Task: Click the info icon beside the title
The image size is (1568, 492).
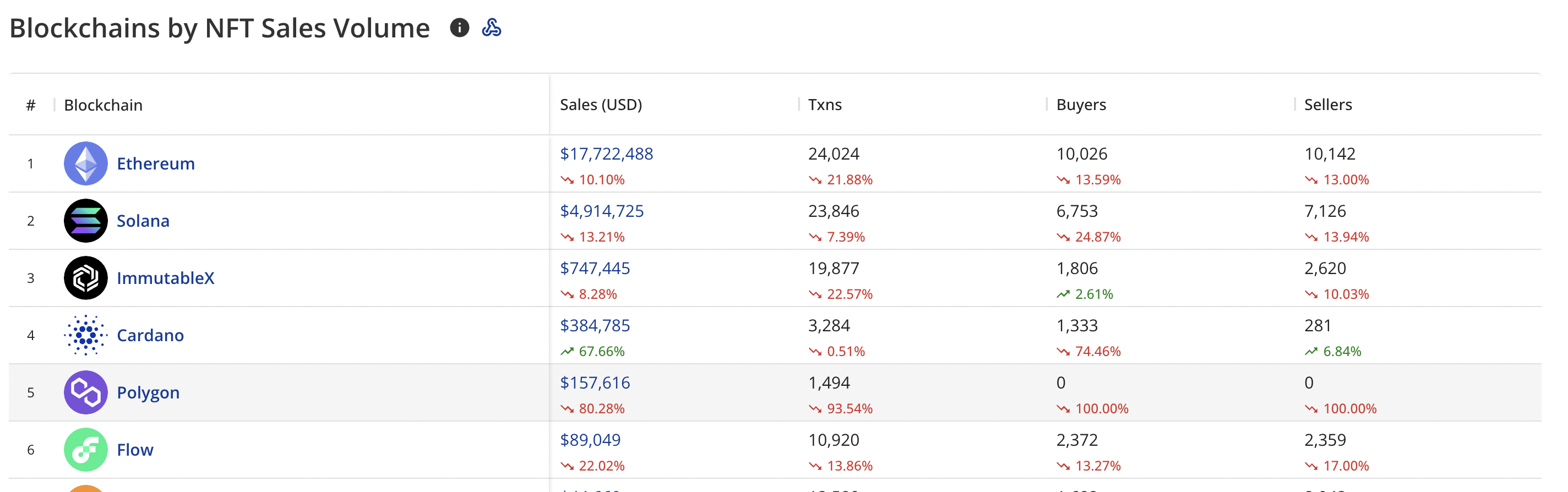Action: (460, 28)
